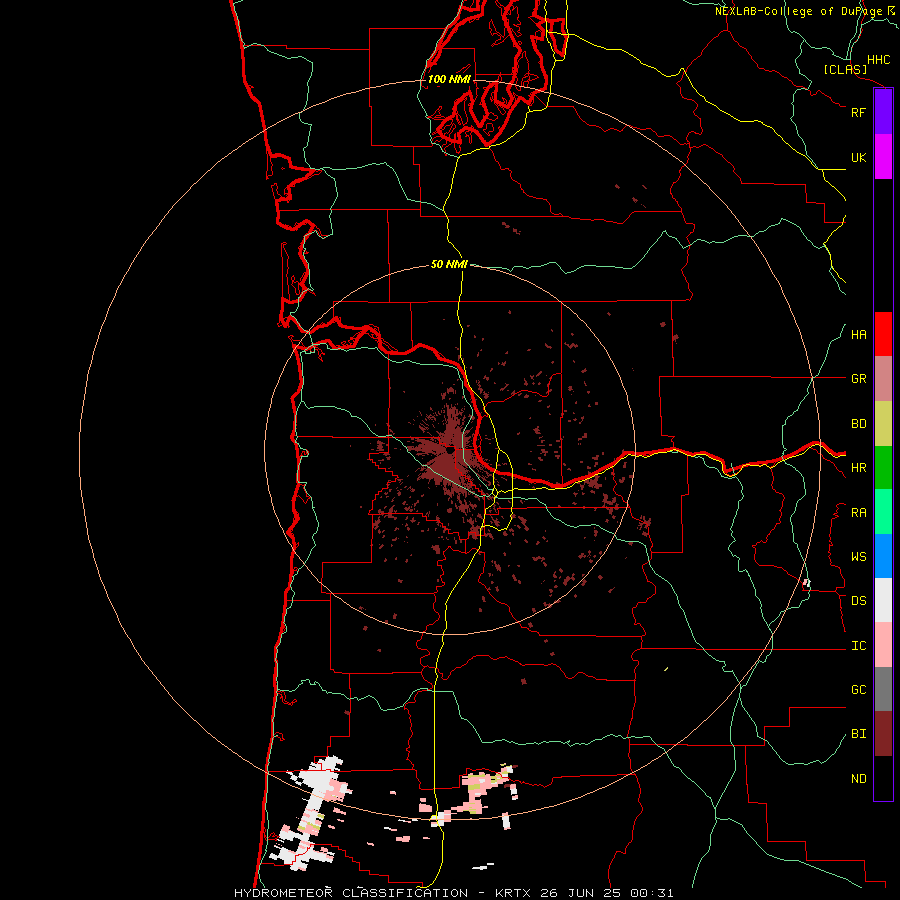Click the mint green RA swatch

[x=883, y=512]
